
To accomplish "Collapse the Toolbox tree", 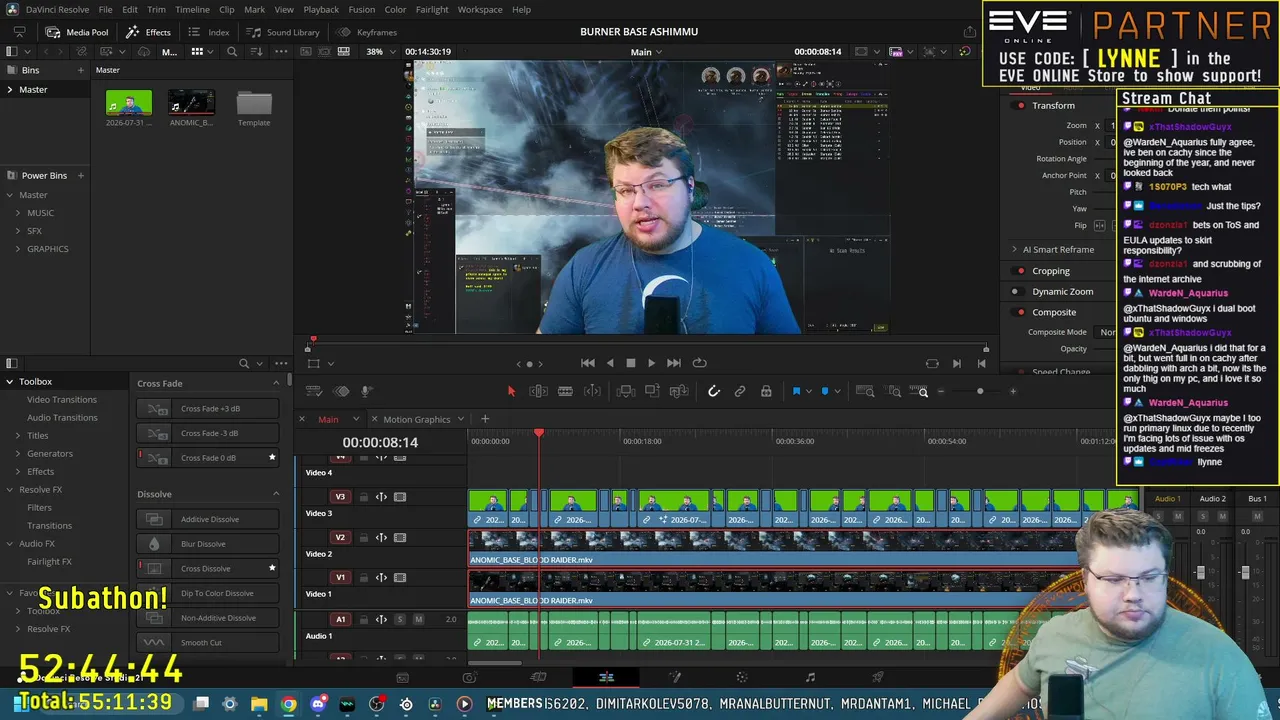I will [x=10, y=382].
